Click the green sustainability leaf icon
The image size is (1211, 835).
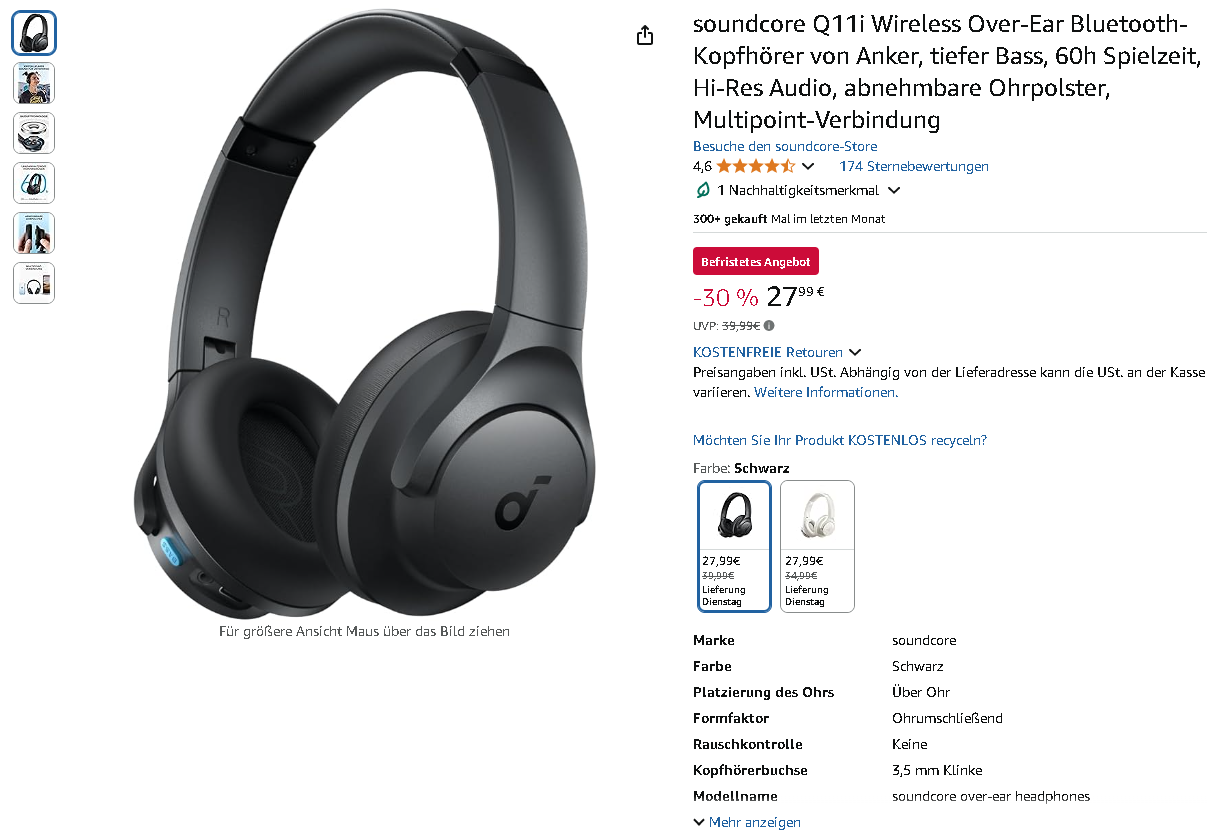(703, 190)
